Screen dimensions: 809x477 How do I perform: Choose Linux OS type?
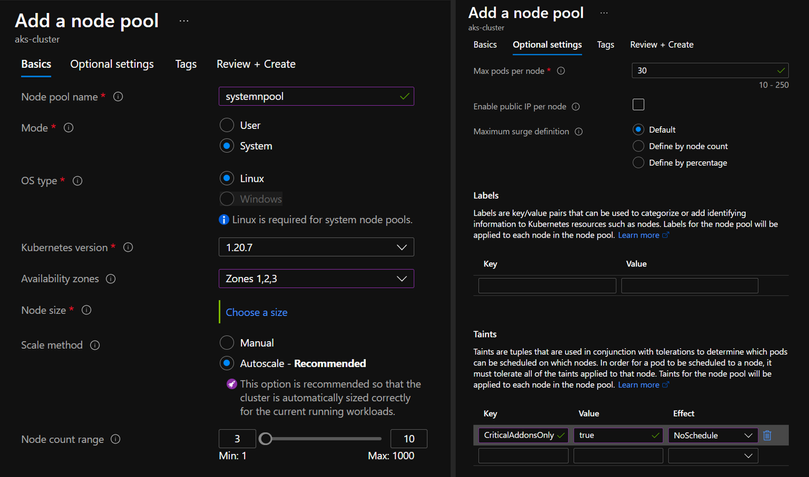point(226,178)
